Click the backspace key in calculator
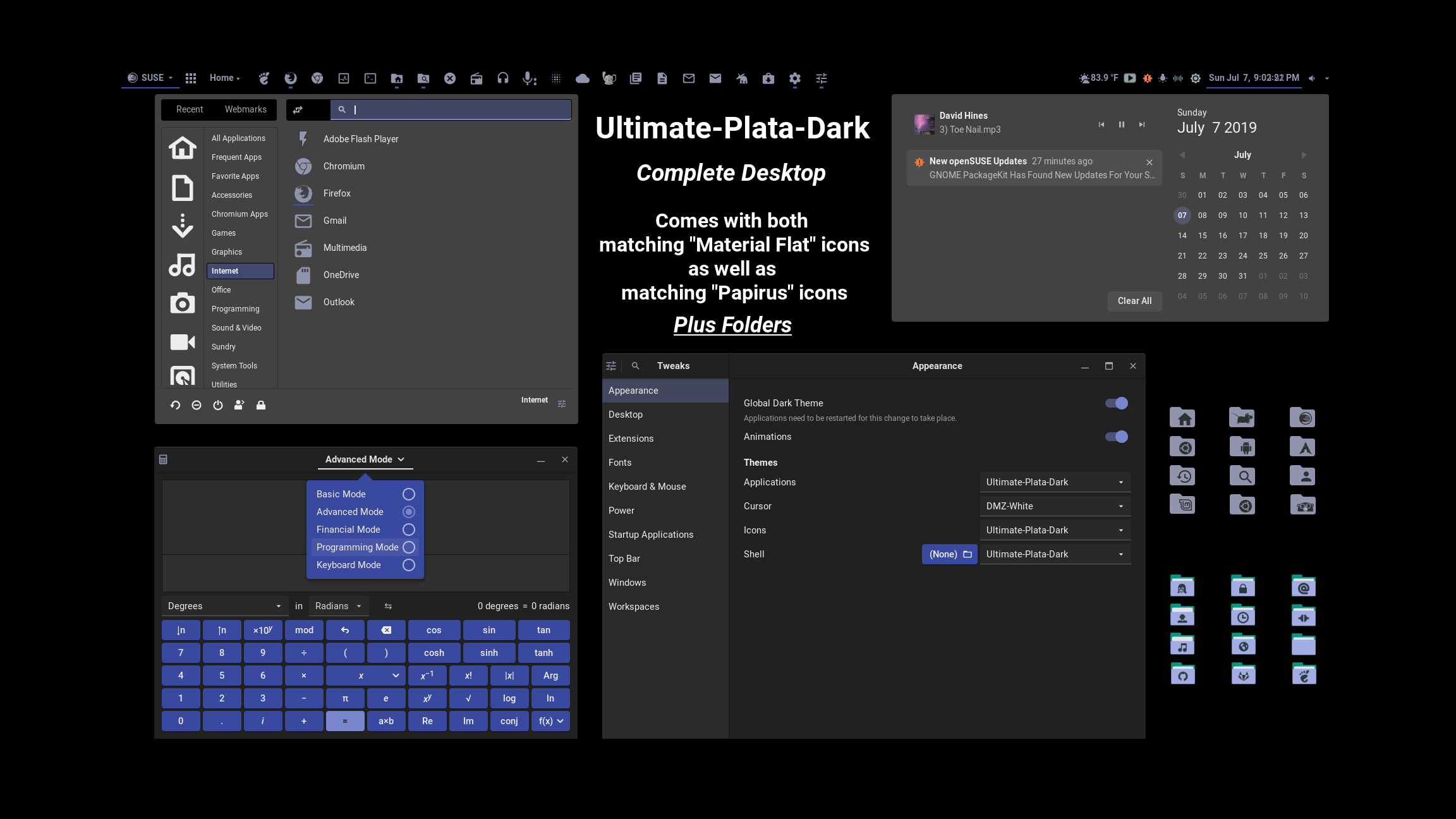Screen dimensions: 1456x819 pos(386,630)
